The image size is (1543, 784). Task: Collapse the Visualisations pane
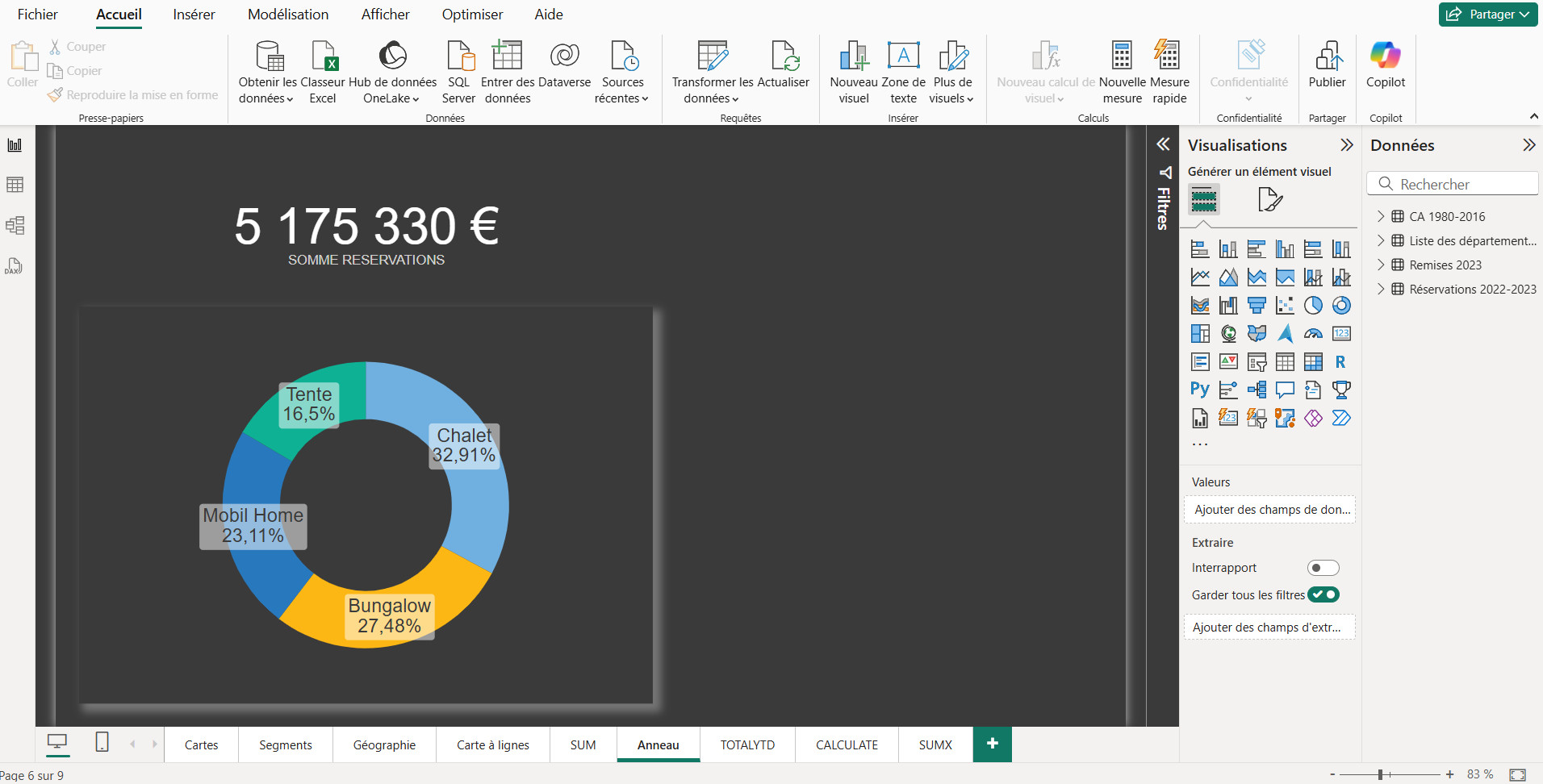pos(1346,145)
